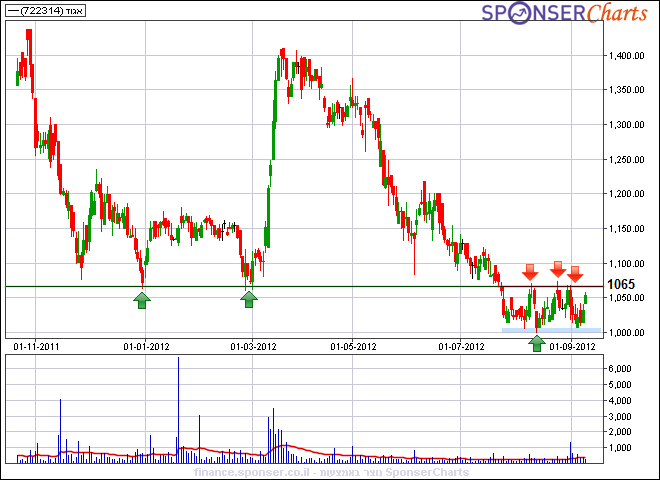Open the SponserCharts logo

coord(564,13)
